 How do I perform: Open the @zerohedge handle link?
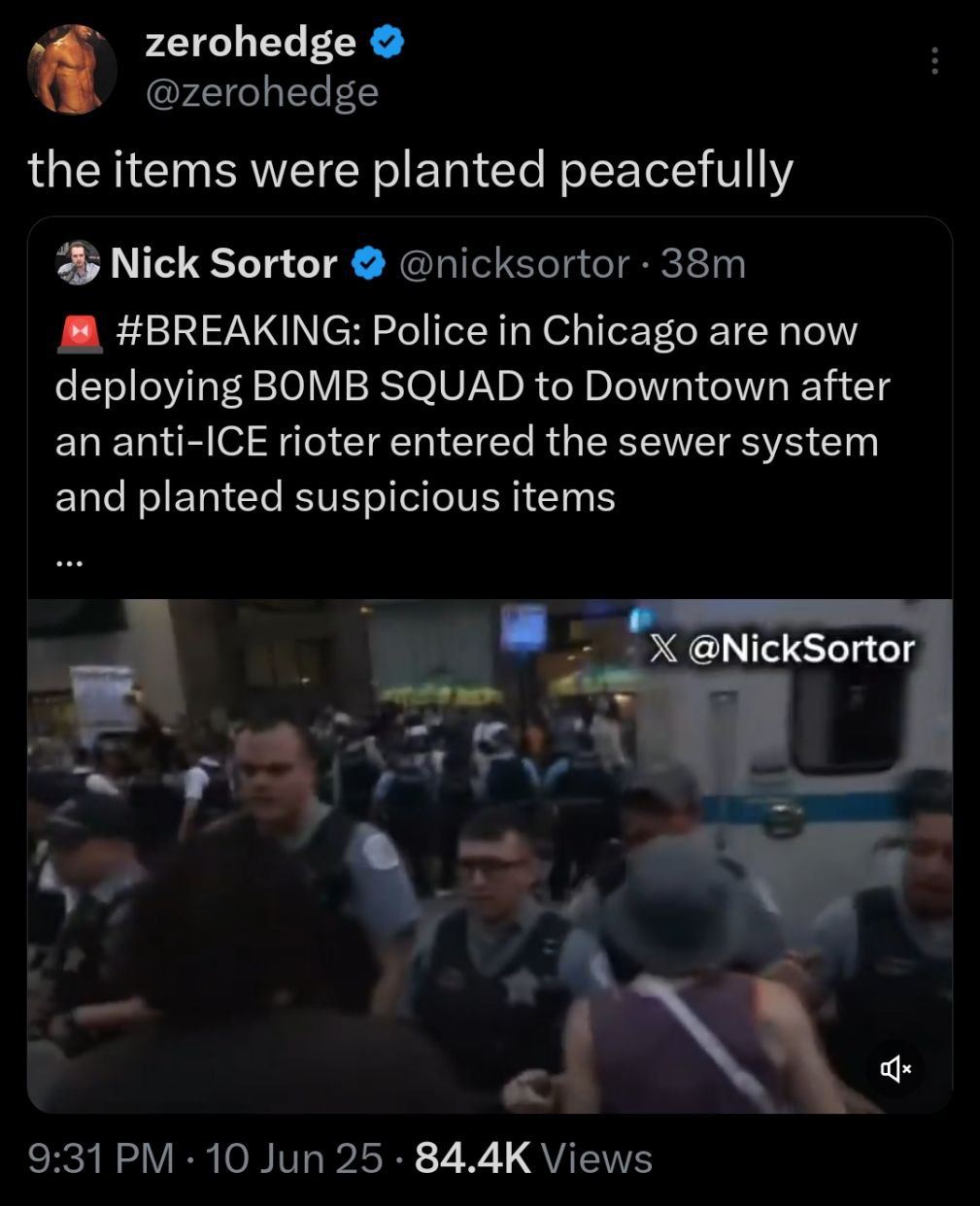click(x=261, y=92)
